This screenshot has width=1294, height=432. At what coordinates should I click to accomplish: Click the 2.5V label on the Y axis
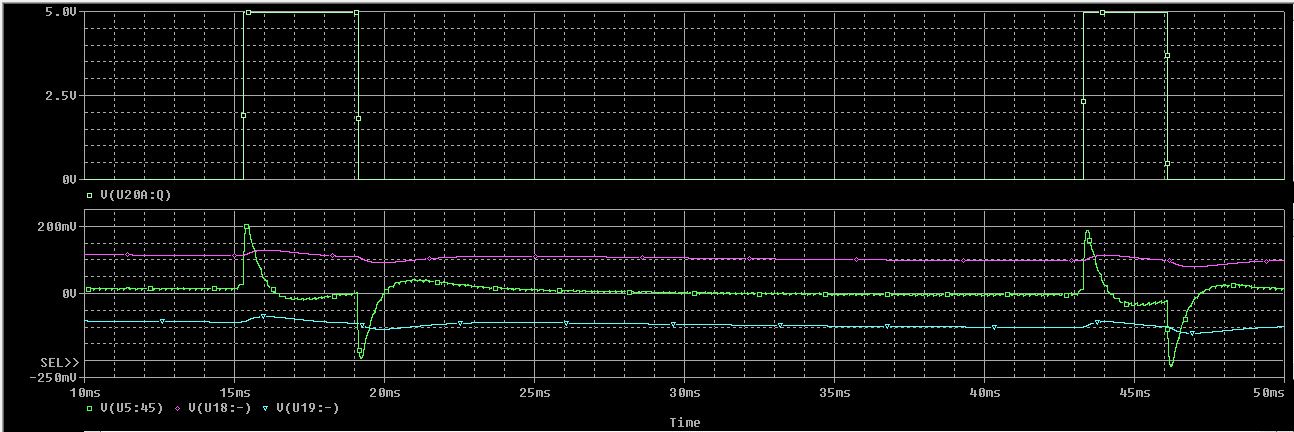62,96
